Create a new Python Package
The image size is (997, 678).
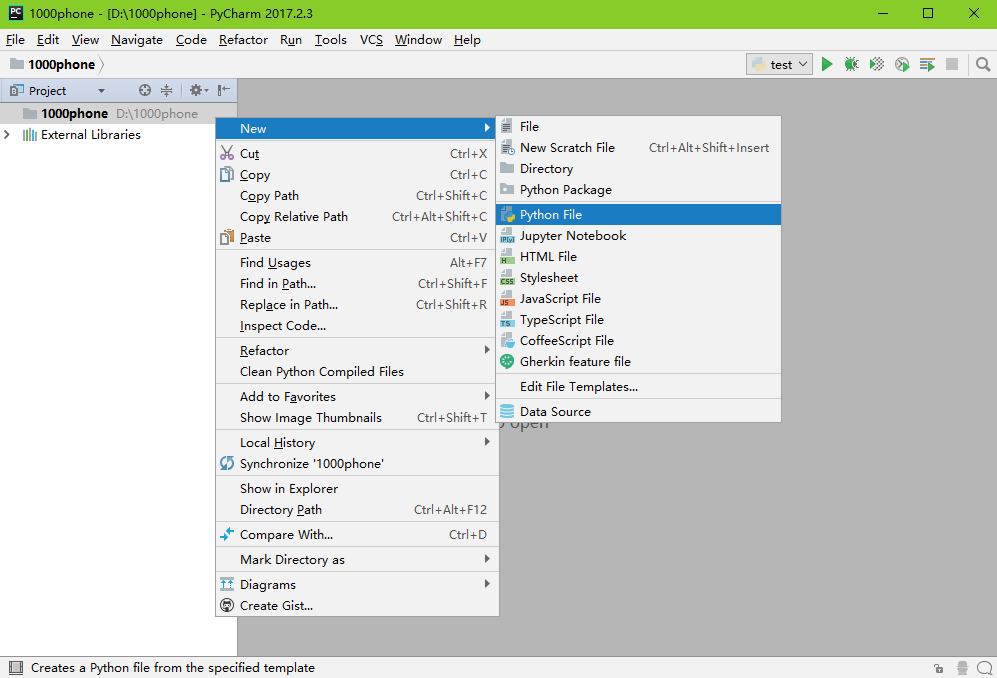[x=638, y=190]
